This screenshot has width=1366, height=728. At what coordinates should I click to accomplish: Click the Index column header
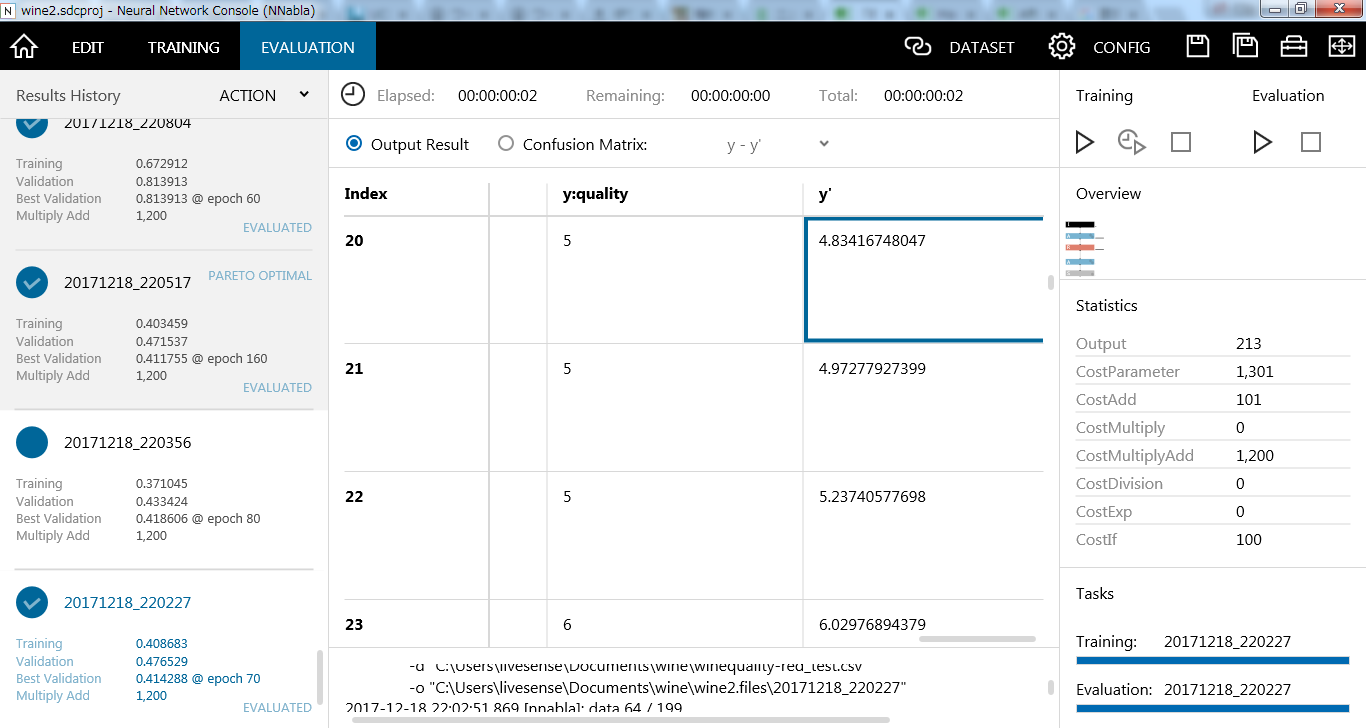366,194
